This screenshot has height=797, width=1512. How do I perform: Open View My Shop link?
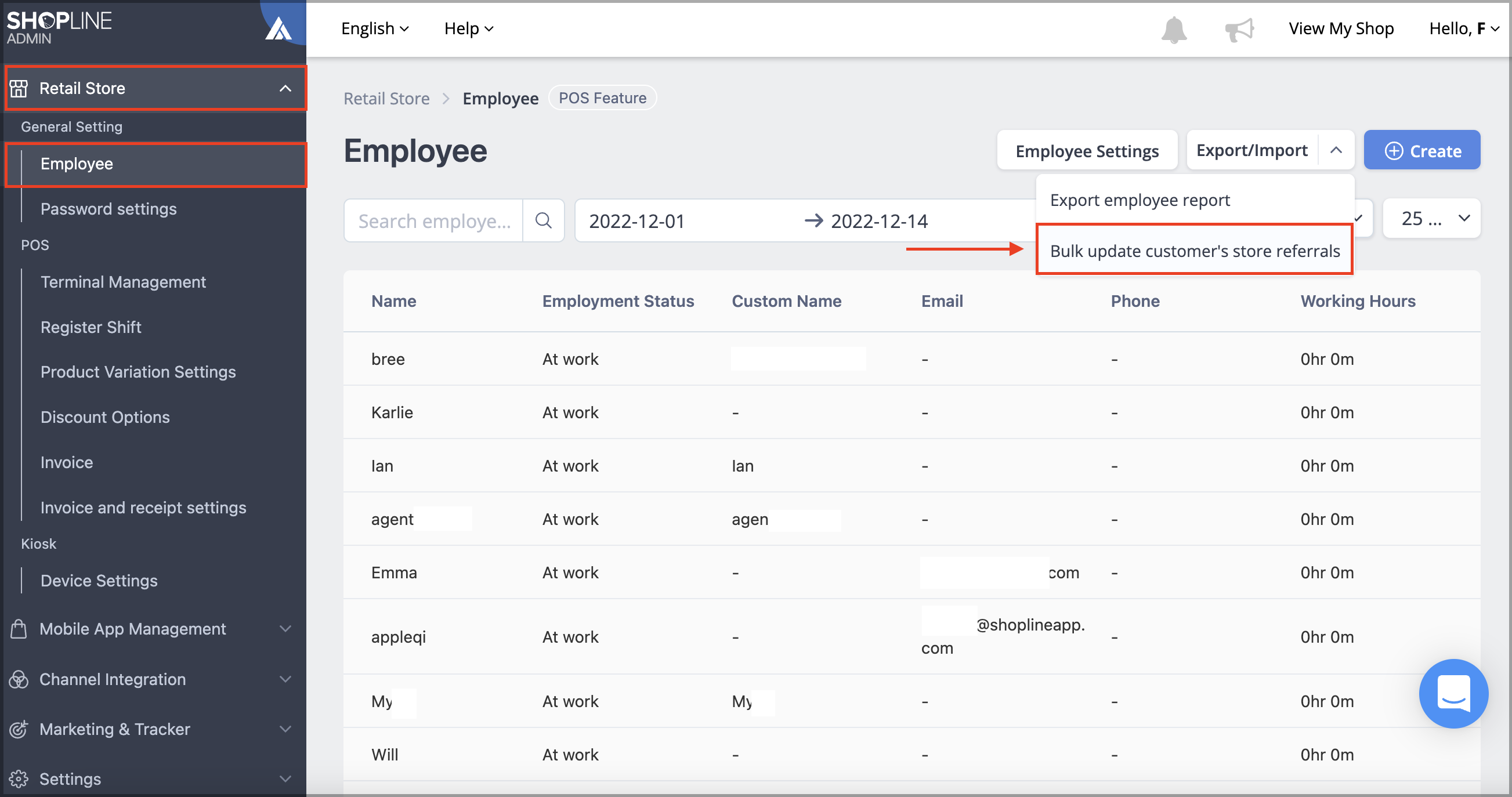click(x=1341, y=28)
